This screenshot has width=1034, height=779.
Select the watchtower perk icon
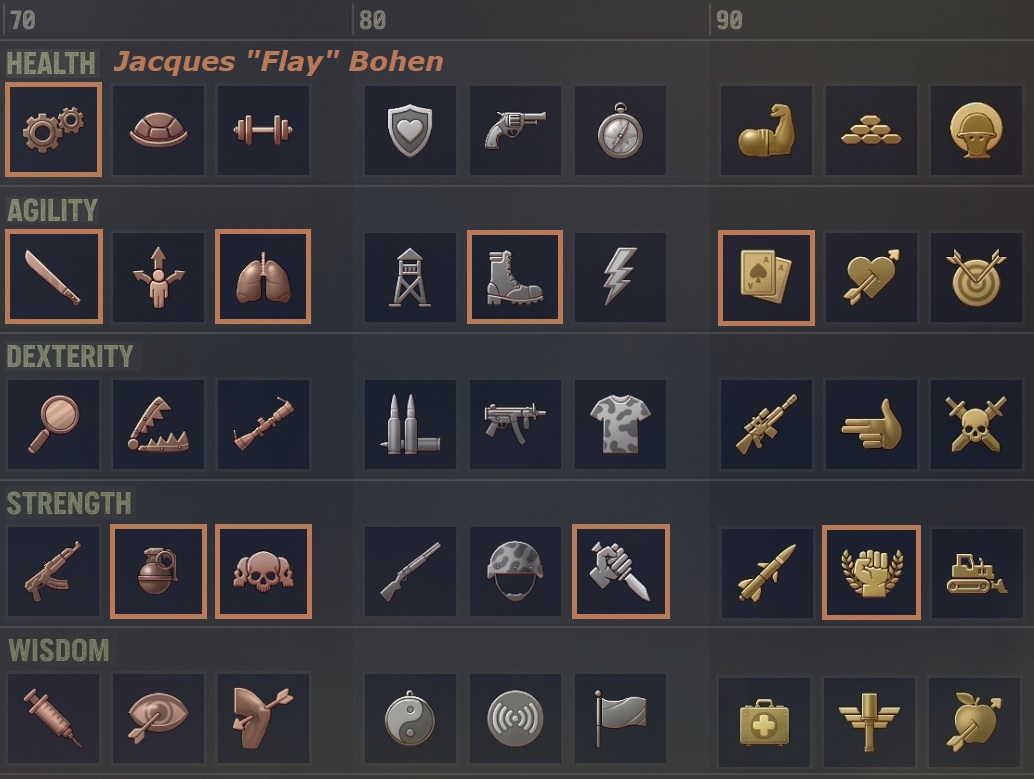pos(410,277)
